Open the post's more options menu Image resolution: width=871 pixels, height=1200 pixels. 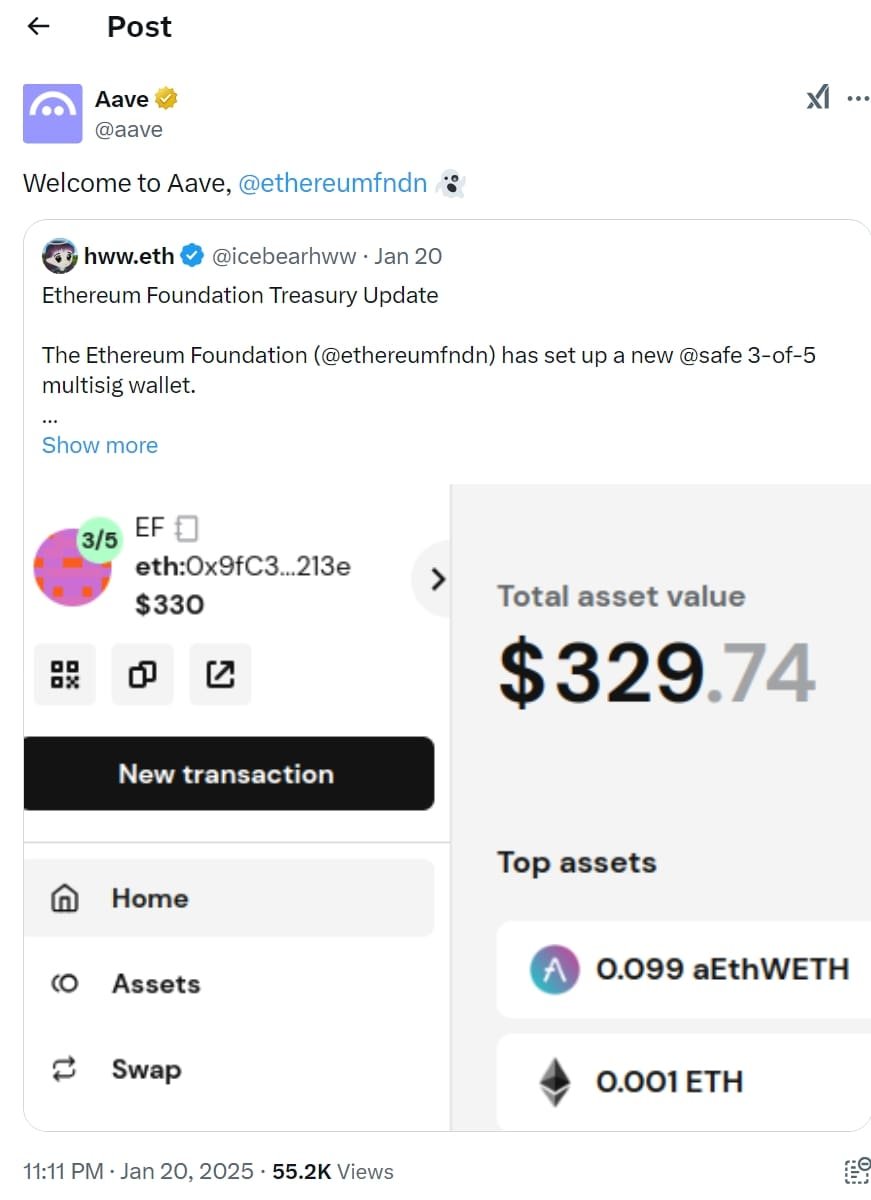[858, 97]
